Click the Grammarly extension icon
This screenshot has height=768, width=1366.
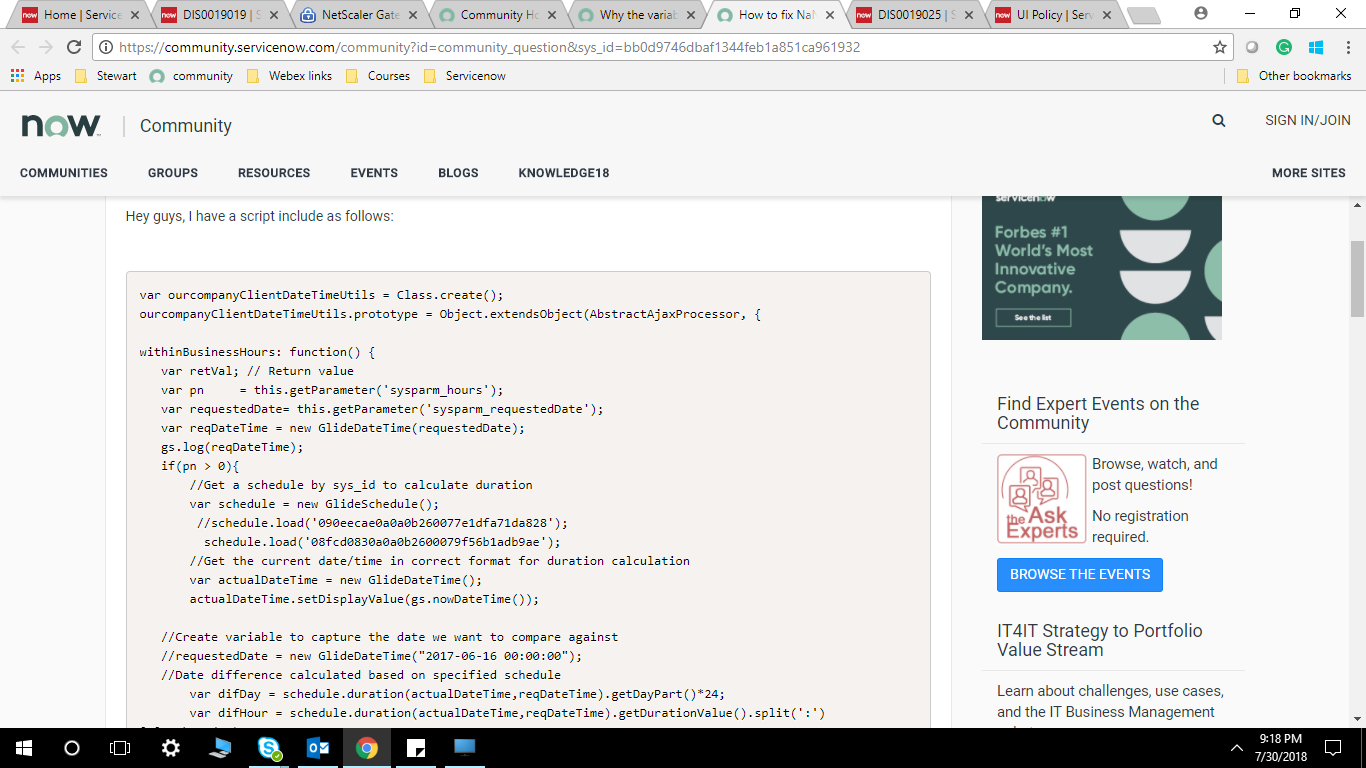1284,47
